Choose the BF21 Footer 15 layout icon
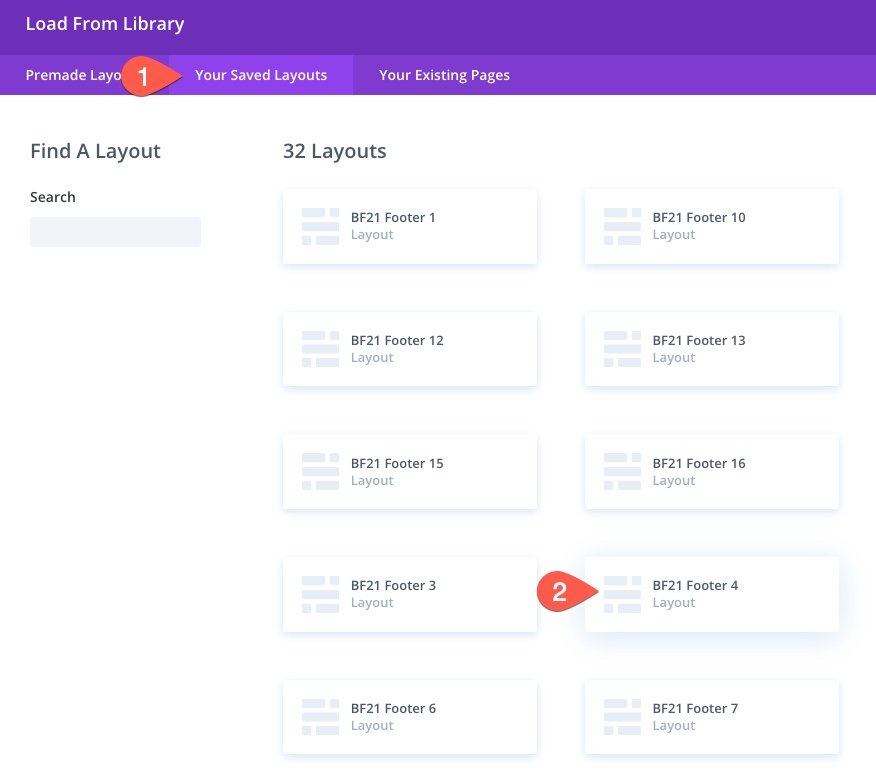Viewport: 876px width, 778px height. pos(321,472)
